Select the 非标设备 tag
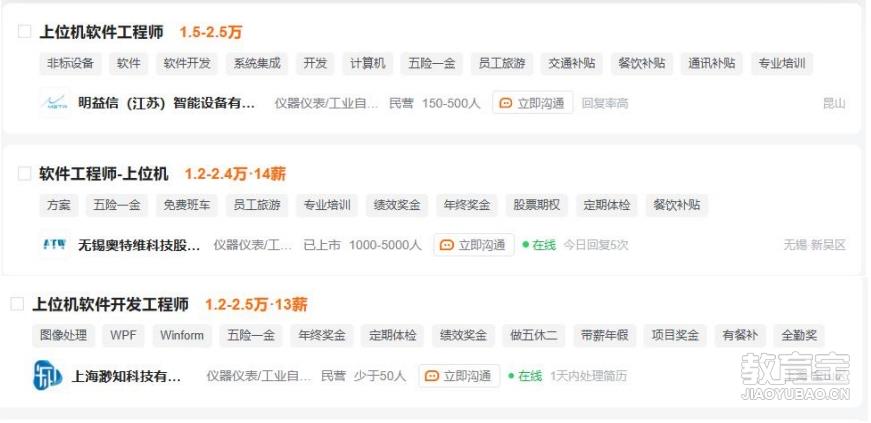 [71, 63]
